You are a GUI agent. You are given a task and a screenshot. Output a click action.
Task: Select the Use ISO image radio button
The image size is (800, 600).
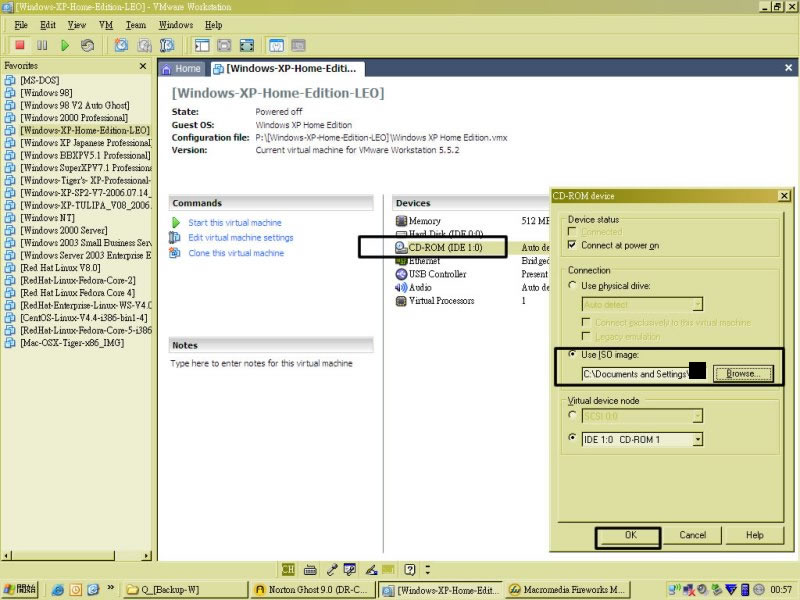572,354
